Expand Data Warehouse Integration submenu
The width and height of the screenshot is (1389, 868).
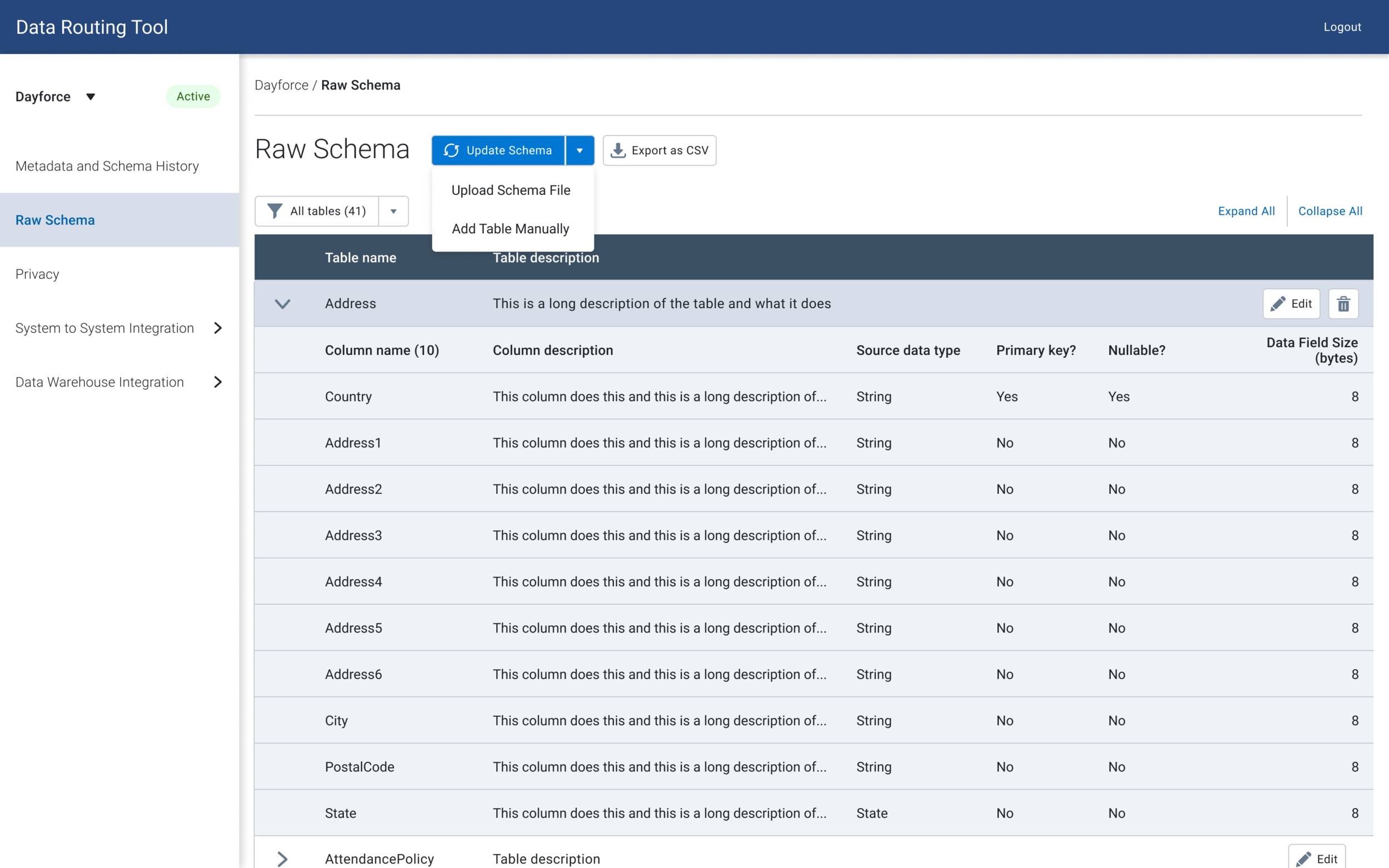tap(218, 382)
